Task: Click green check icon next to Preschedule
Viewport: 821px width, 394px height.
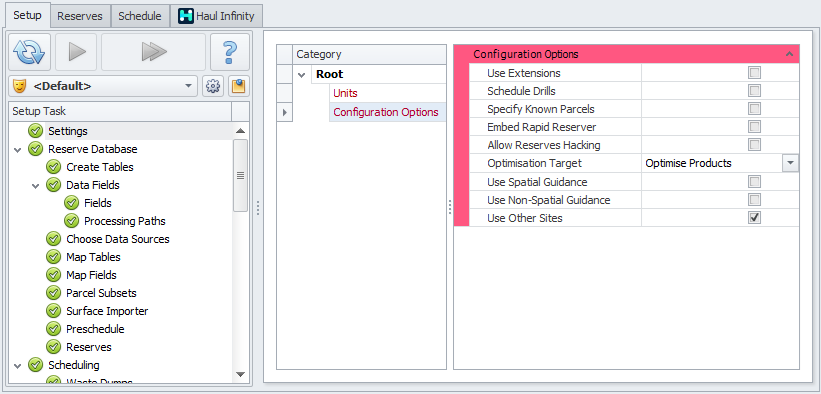Action: pyautogui.click(x=53, y=329)
